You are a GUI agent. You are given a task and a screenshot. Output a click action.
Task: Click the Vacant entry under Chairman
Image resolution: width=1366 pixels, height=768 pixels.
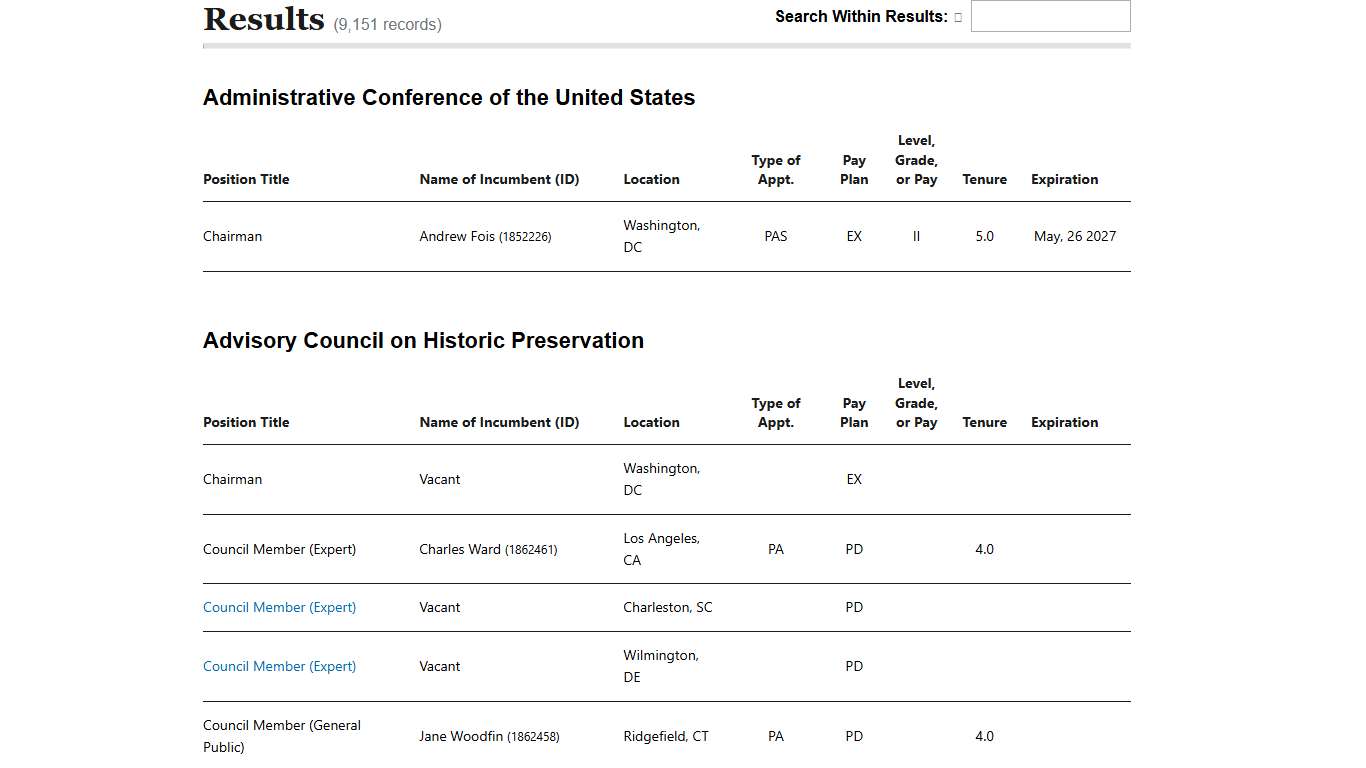[x=439, y=479]
